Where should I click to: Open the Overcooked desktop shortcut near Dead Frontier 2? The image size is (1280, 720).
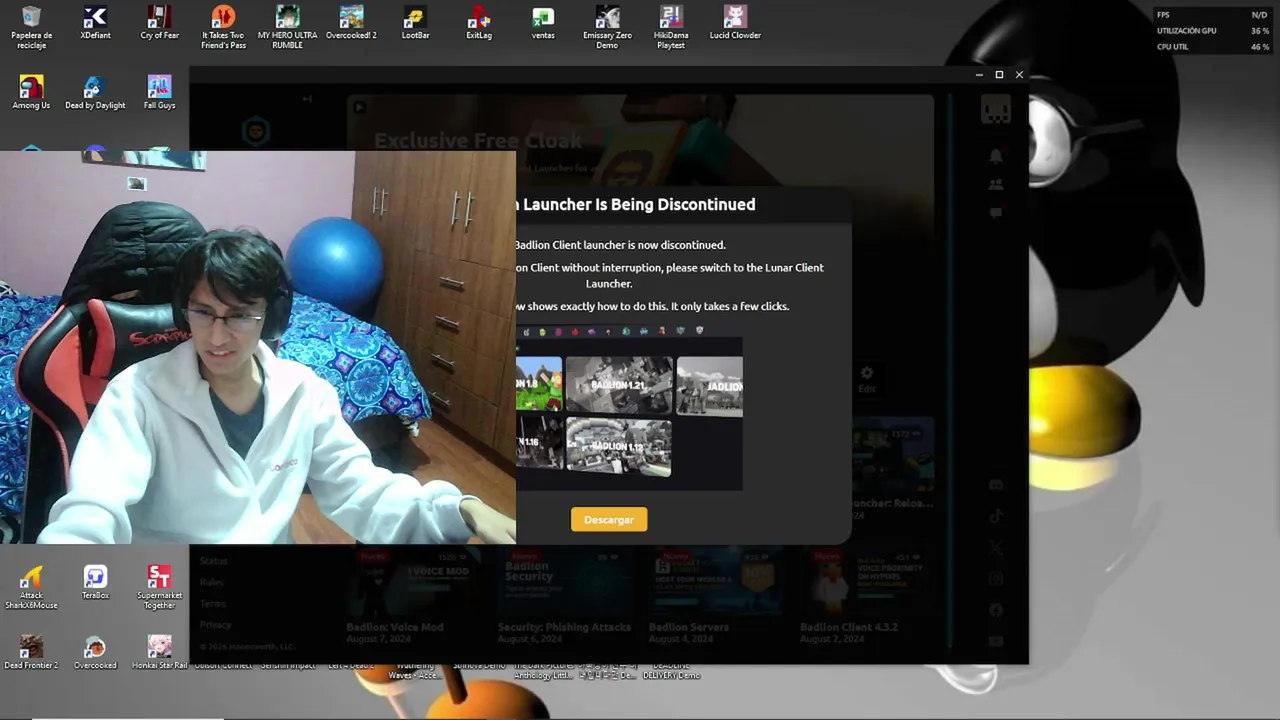click(x=95, y=653)
